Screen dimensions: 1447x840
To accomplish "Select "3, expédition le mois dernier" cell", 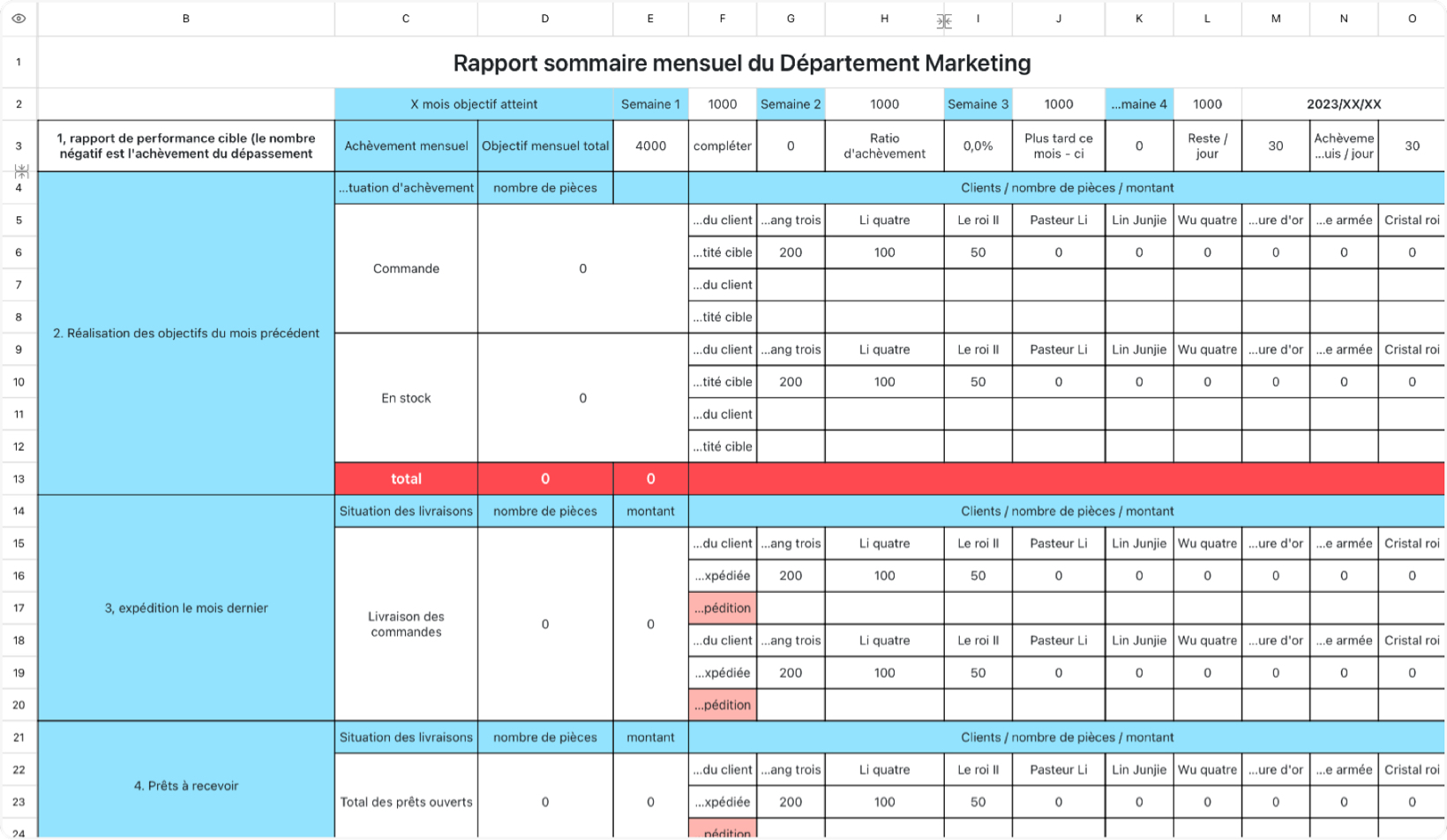I will 186,608.
